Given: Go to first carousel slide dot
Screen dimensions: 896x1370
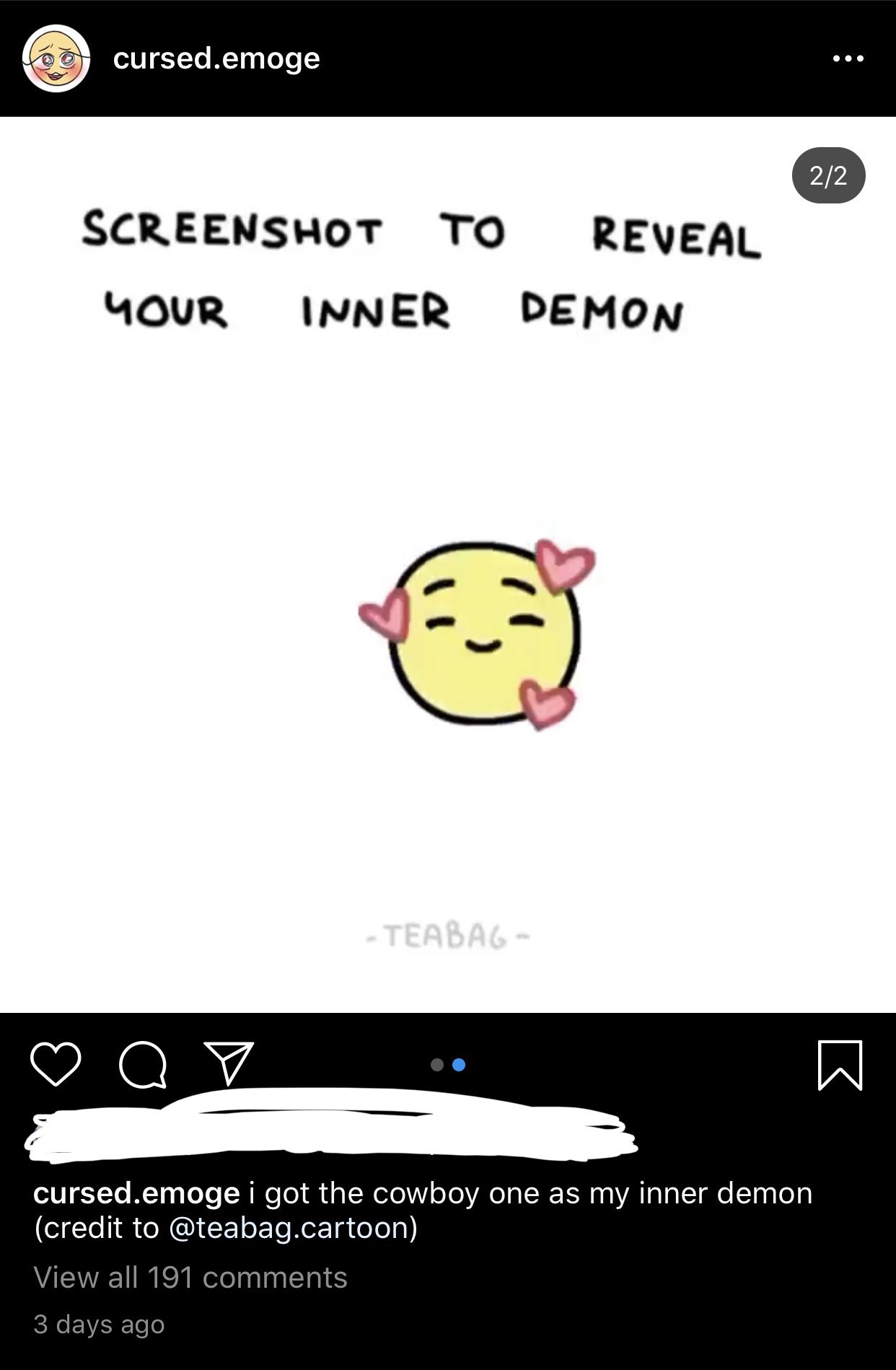Looking at the screenshot, I should tap(436, 1065).
